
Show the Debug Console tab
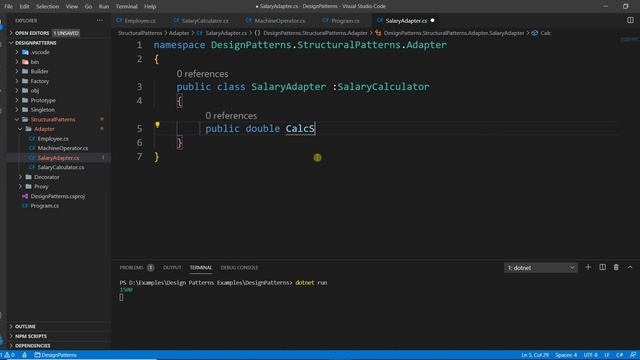tap(239, 268)
